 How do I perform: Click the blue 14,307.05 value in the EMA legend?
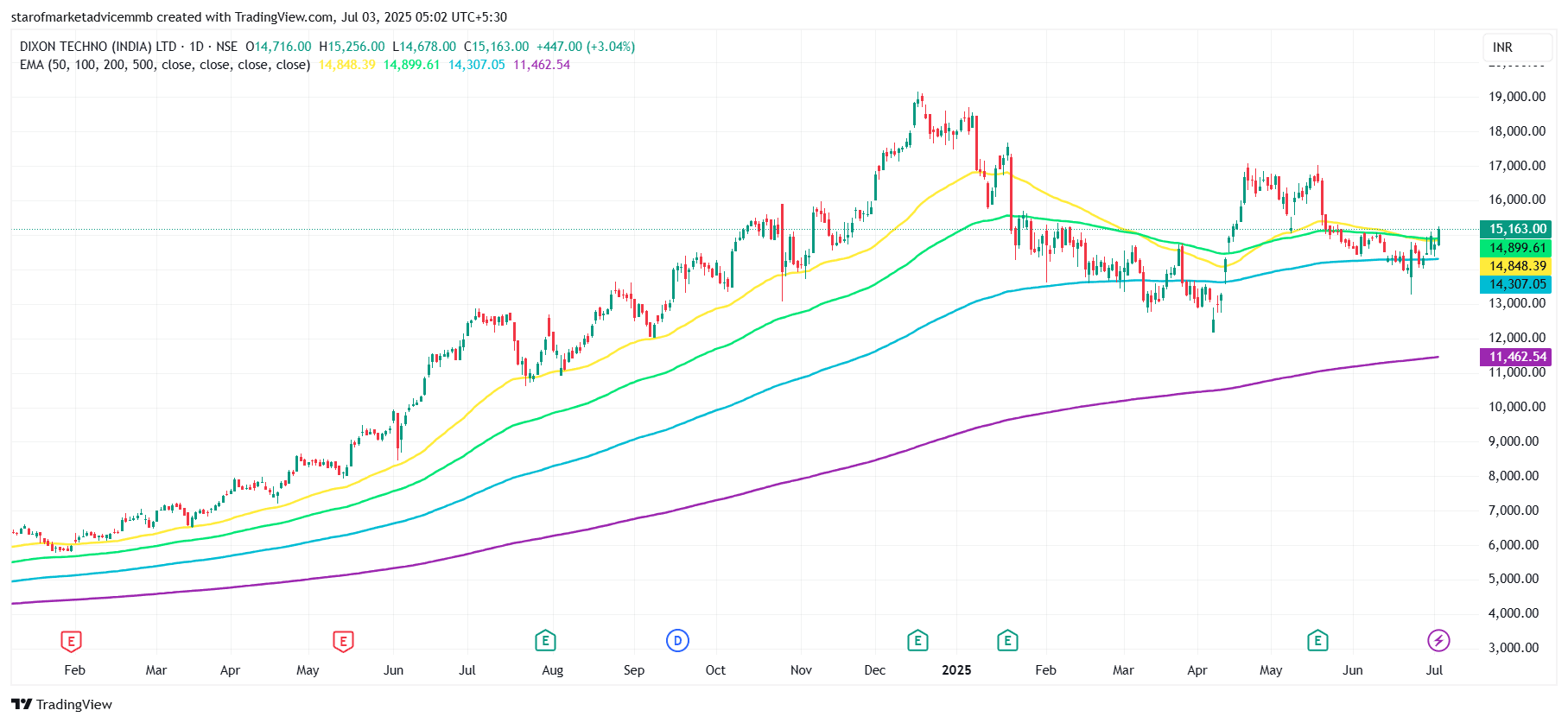477,65
